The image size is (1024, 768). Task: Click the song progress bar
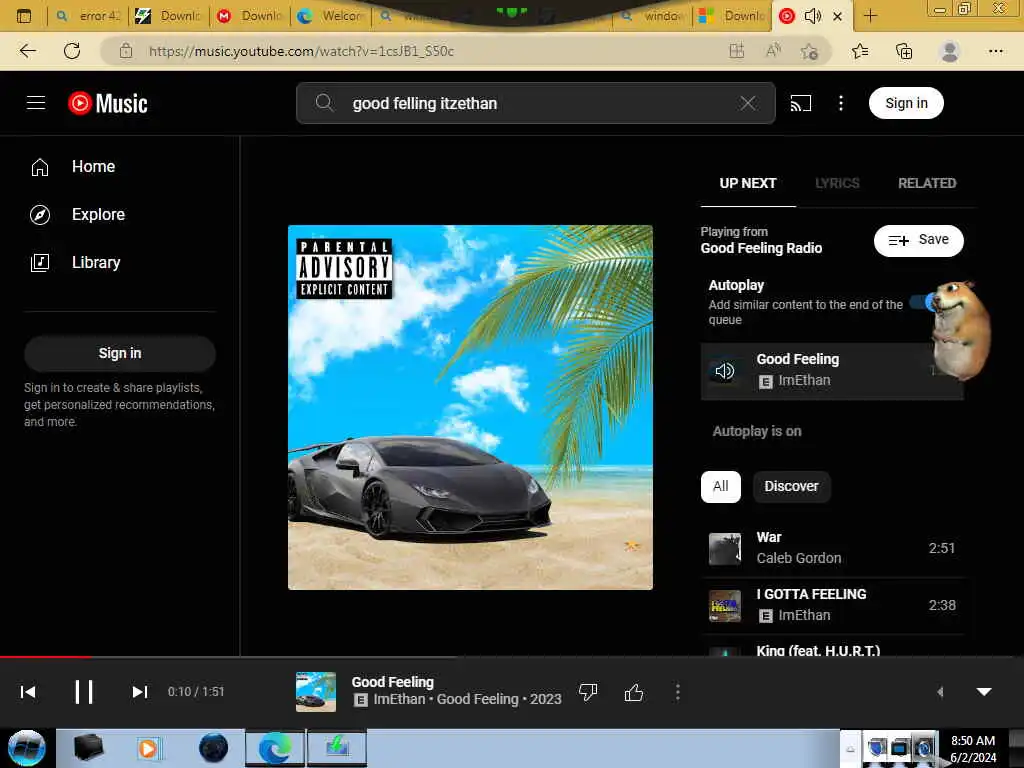pyautogui.click(x=512, y=656)
